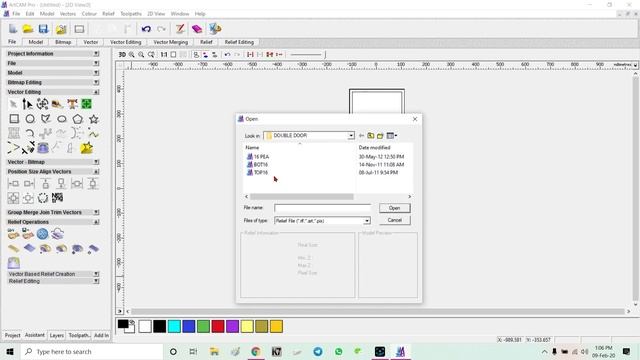Open the View Menu dropdown in Open dialog

click(392, 136)
